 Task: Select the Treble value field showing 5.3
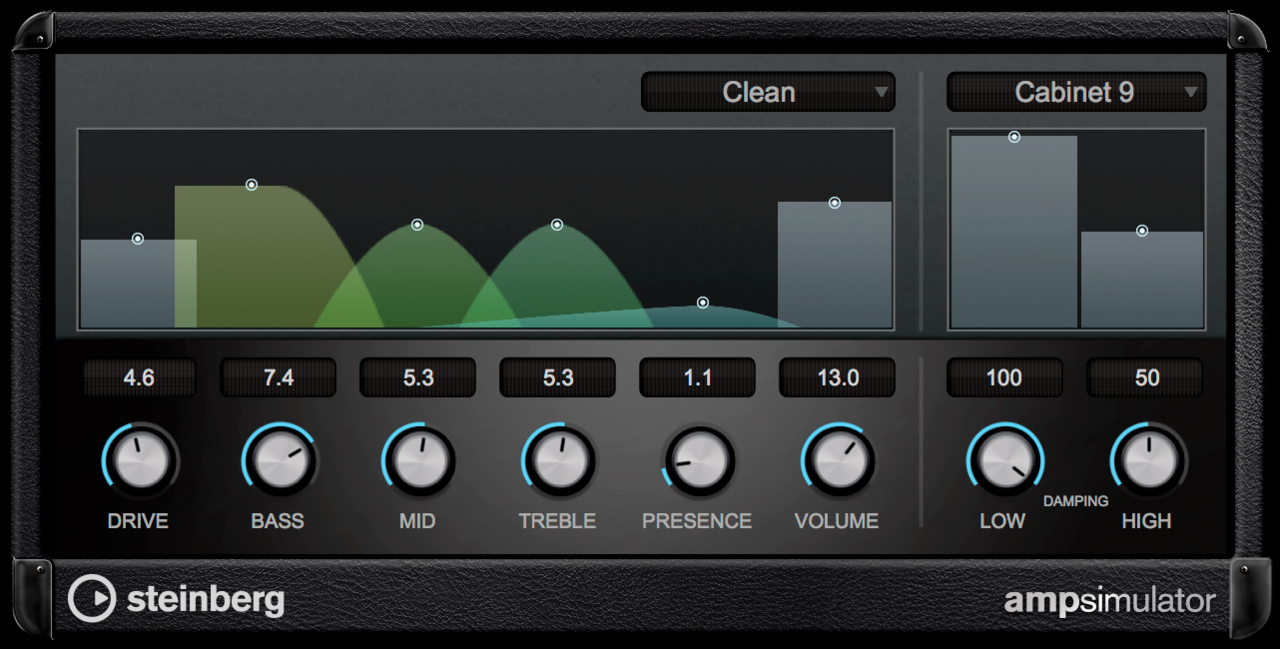point(558,378)
